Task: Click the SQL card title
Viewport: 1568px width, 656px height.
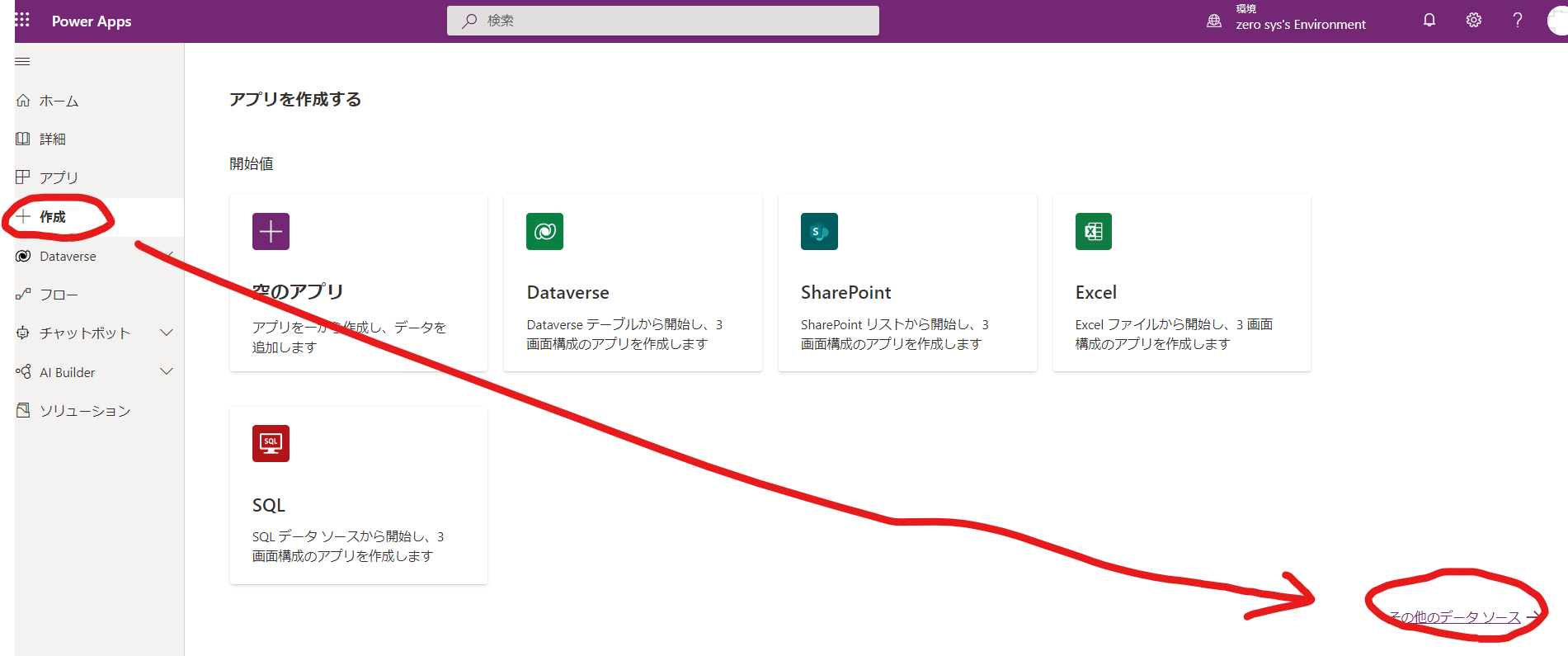Action: pyautogui.click(x=269, y=505)
